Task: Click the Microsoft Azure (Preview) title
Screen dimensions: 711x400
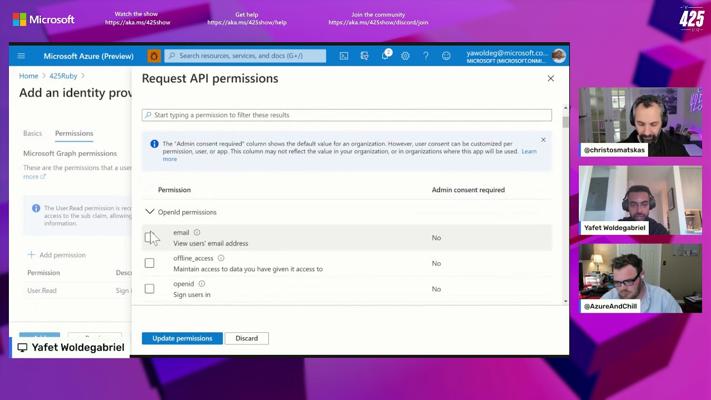Action: click(88, 56)
